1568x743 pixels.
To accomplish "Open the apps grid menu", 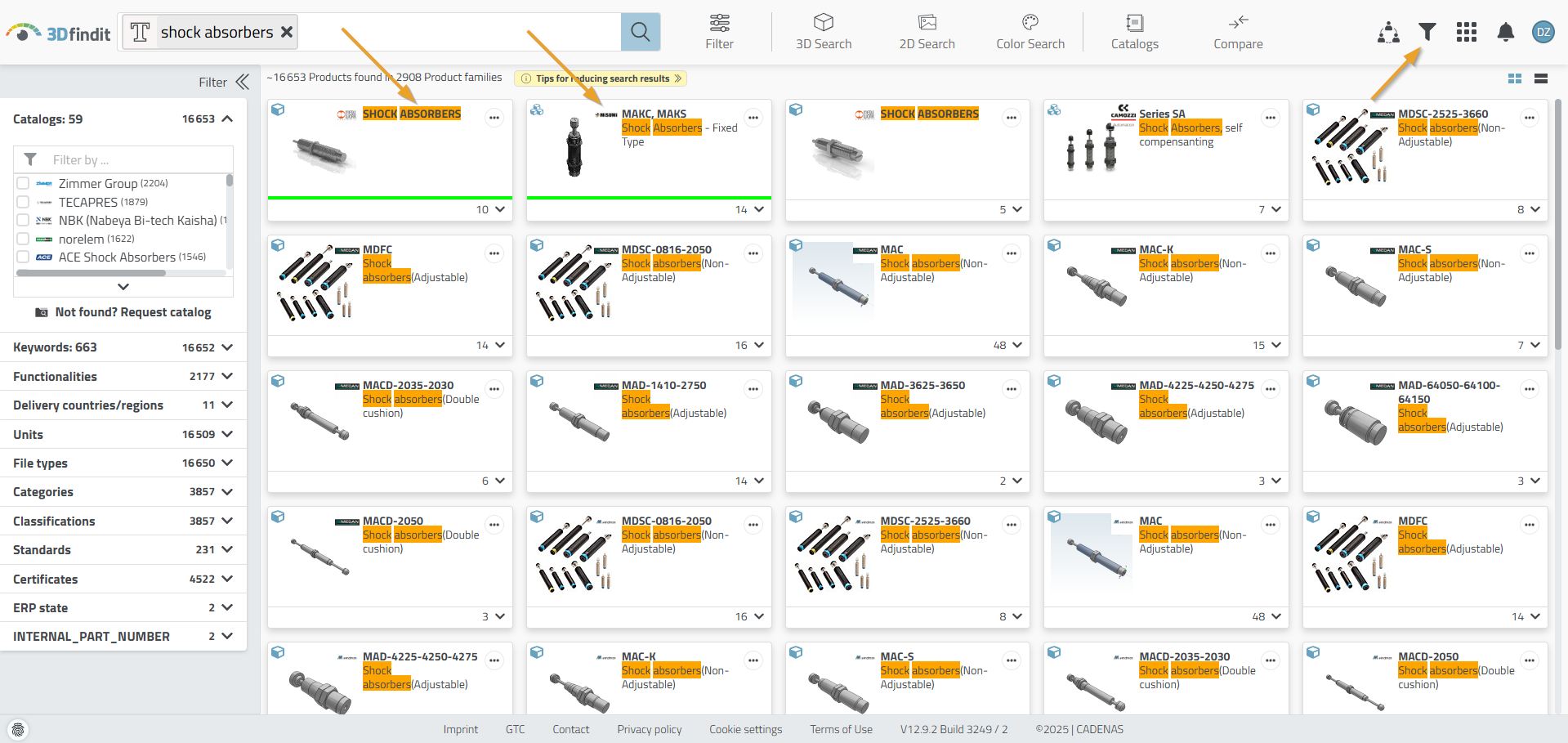I will coord(1467,32).
